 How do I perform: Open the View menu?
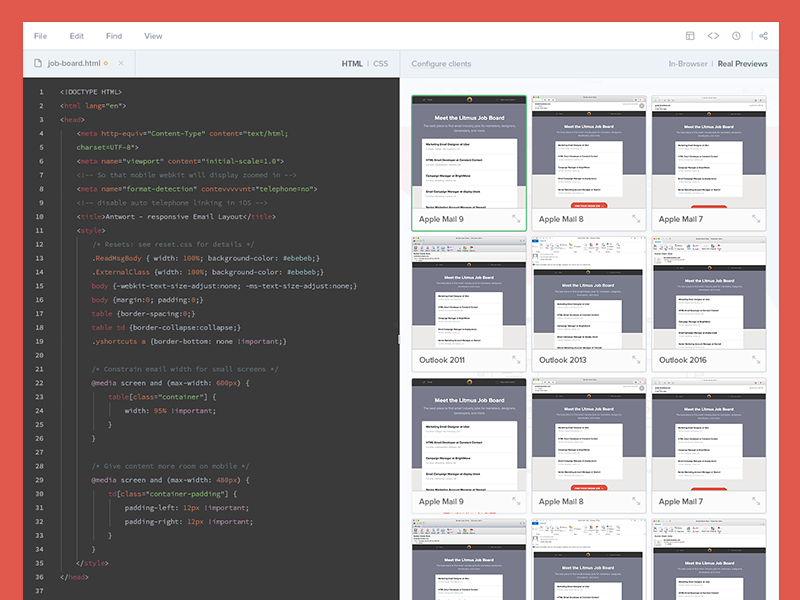click(153, 36)
